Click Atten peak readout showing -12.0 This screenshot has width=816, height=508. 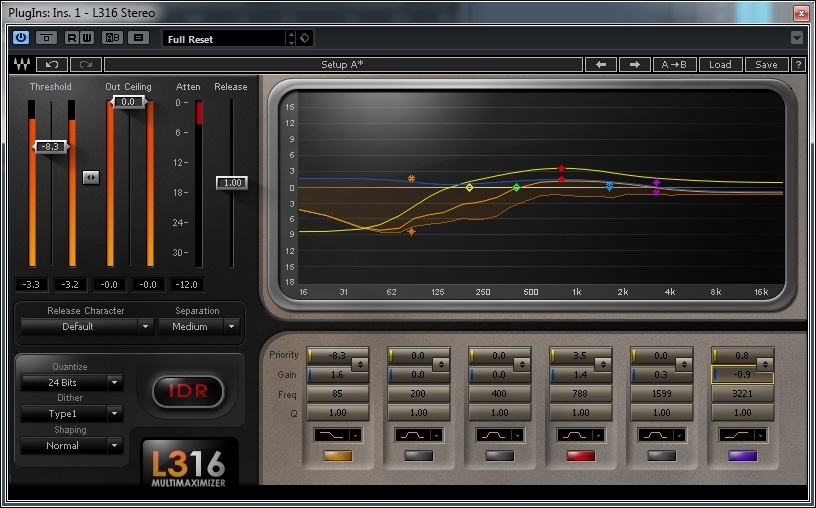(187, 285)
